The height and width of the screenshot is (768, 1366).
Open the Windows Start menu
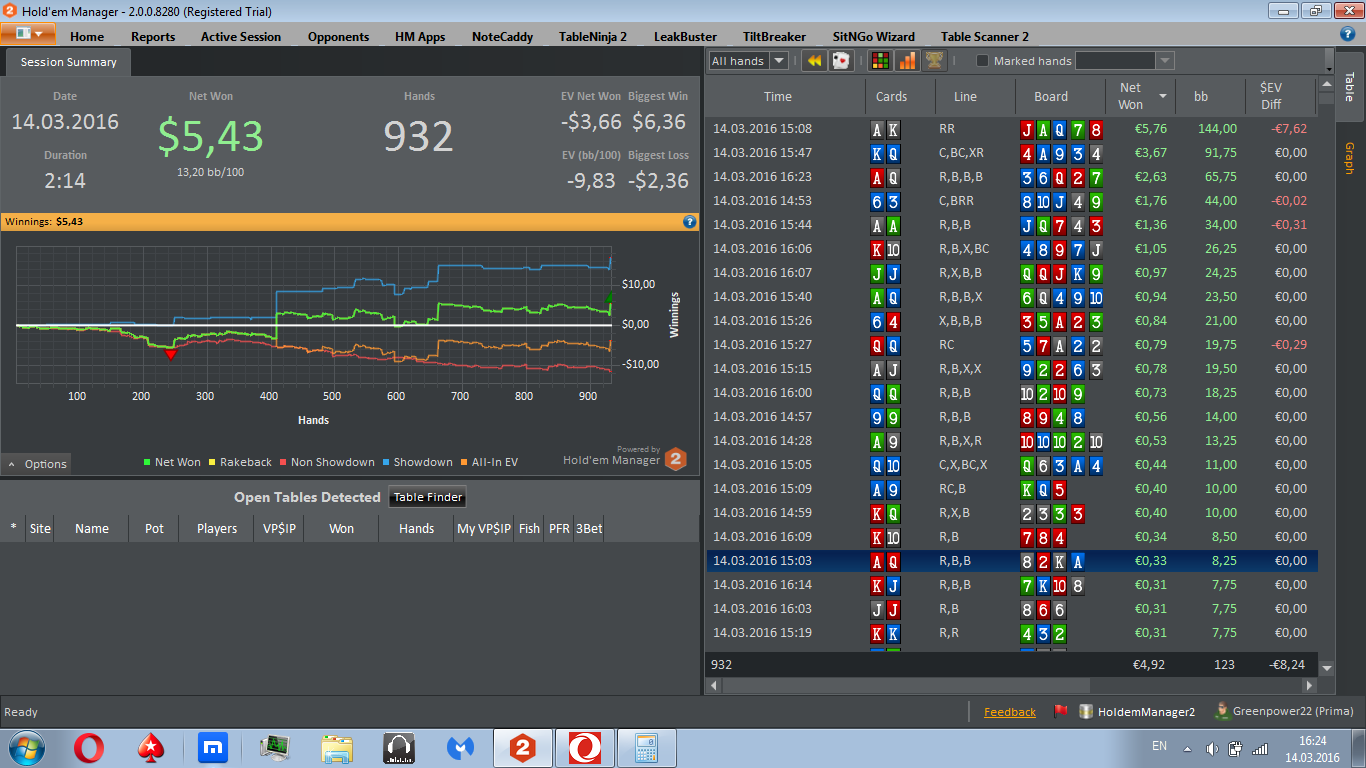[x=26, y=748]
